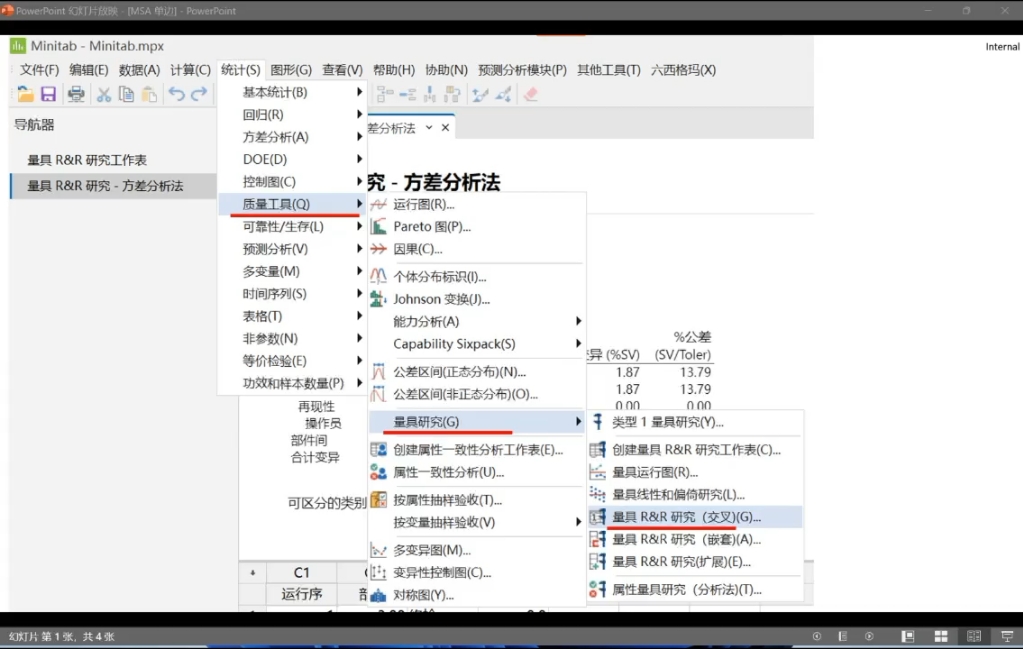Save the project using the disk icon

(49, 93)
